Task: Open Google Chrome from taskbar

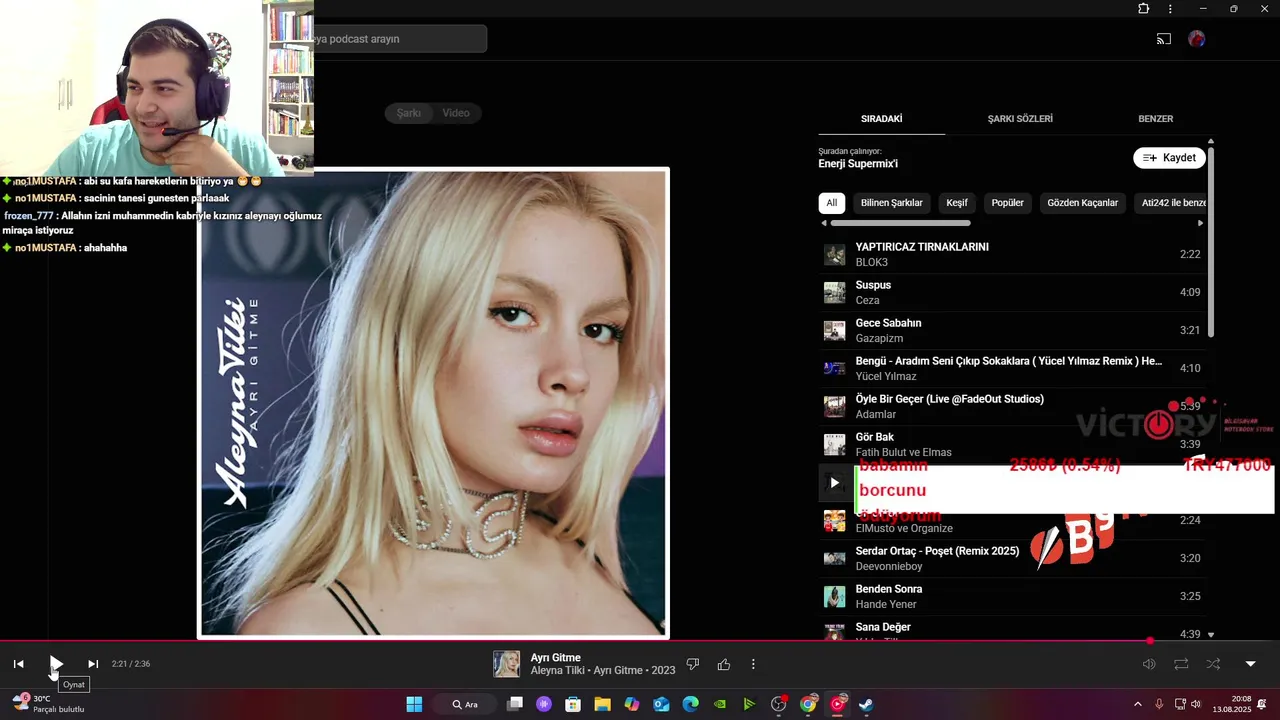Action: [x=808, y=704]
